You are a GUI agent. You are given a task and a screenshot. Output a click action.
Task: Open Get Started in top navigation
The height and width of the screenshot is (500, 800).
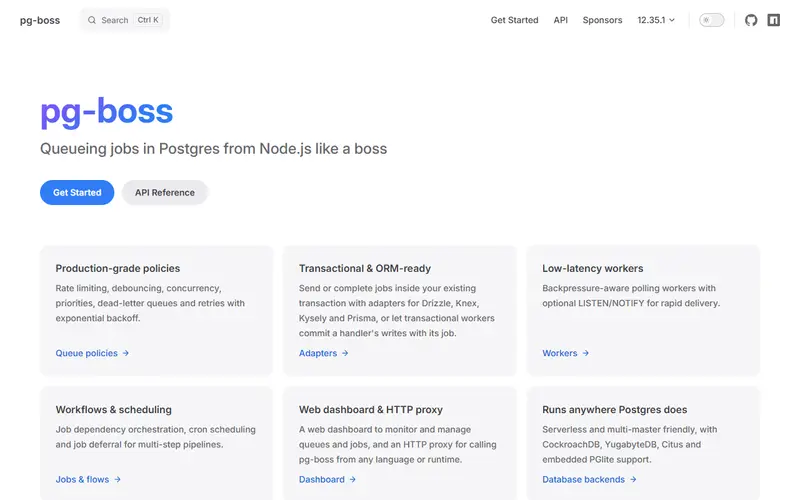514,20
